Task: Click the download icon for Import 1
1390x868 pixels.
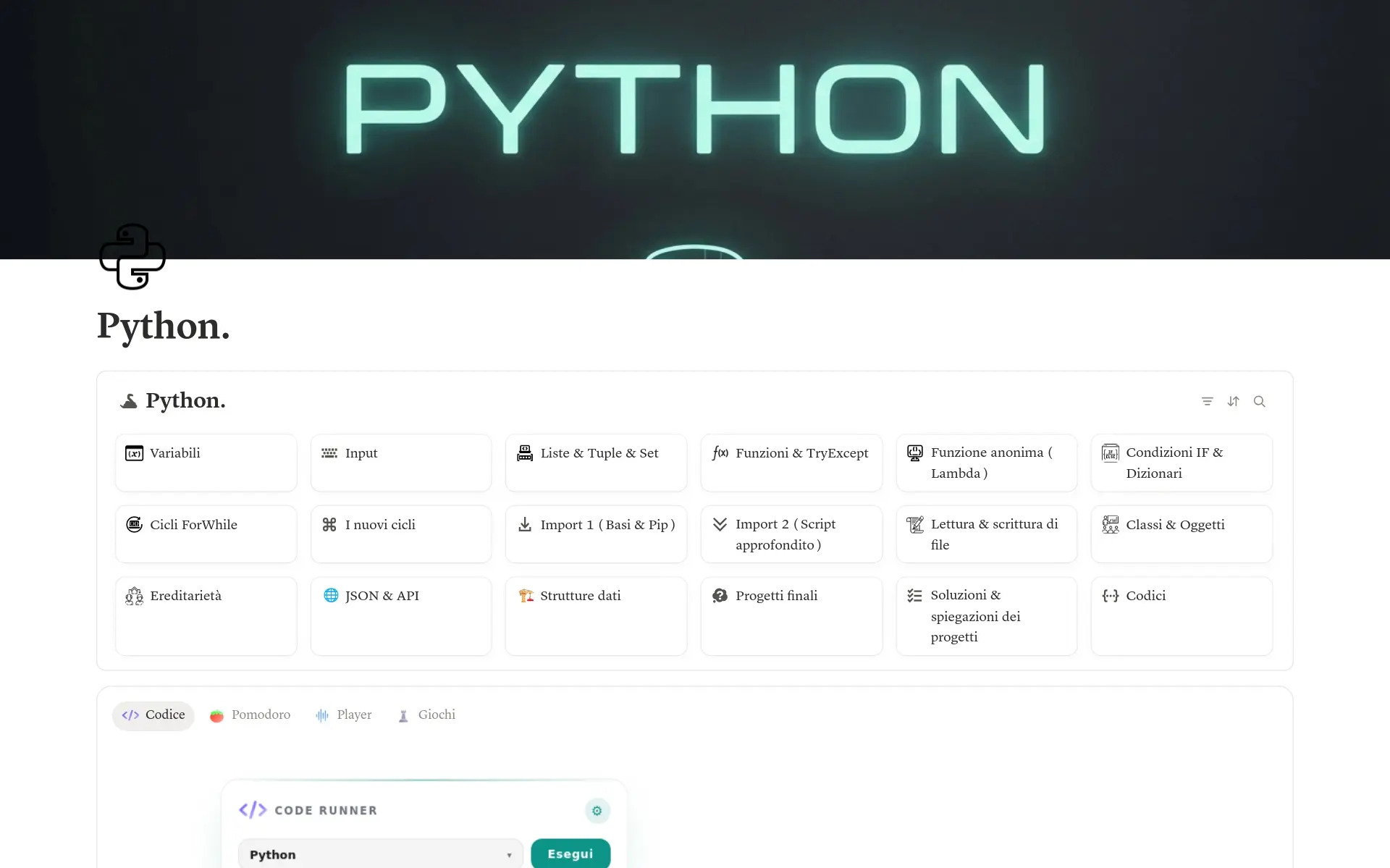Action: tap(525, 524)
